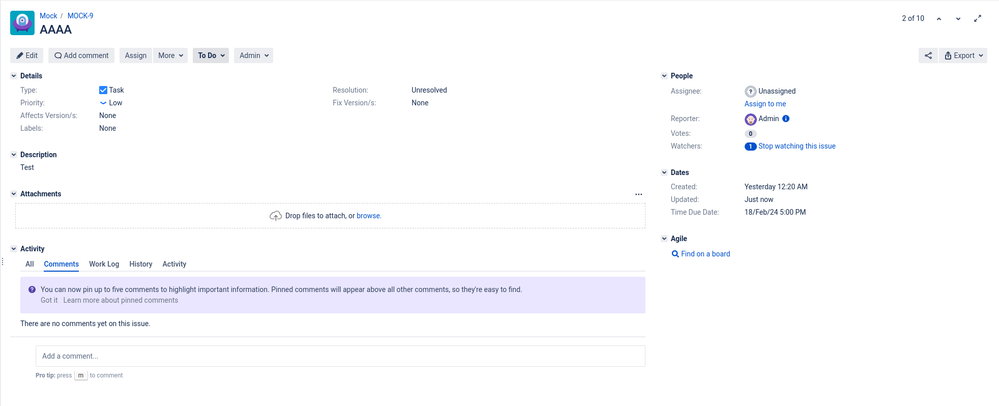This screenshot has width=999, height=406.
Task: Collapse the People section
Action: click(x=665, y=76)
